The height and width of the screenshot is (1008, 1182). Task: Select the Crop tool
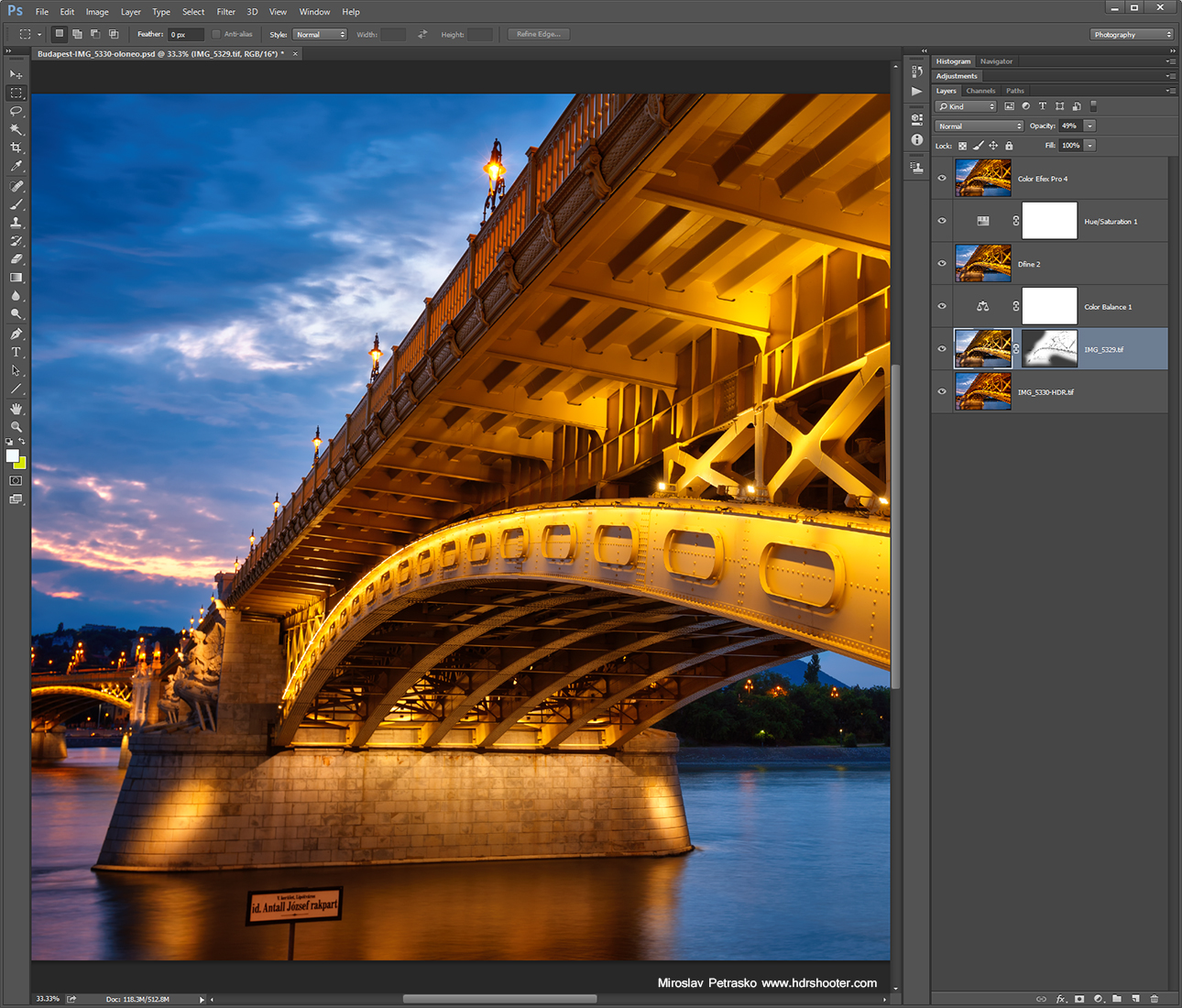coord(16,148)
